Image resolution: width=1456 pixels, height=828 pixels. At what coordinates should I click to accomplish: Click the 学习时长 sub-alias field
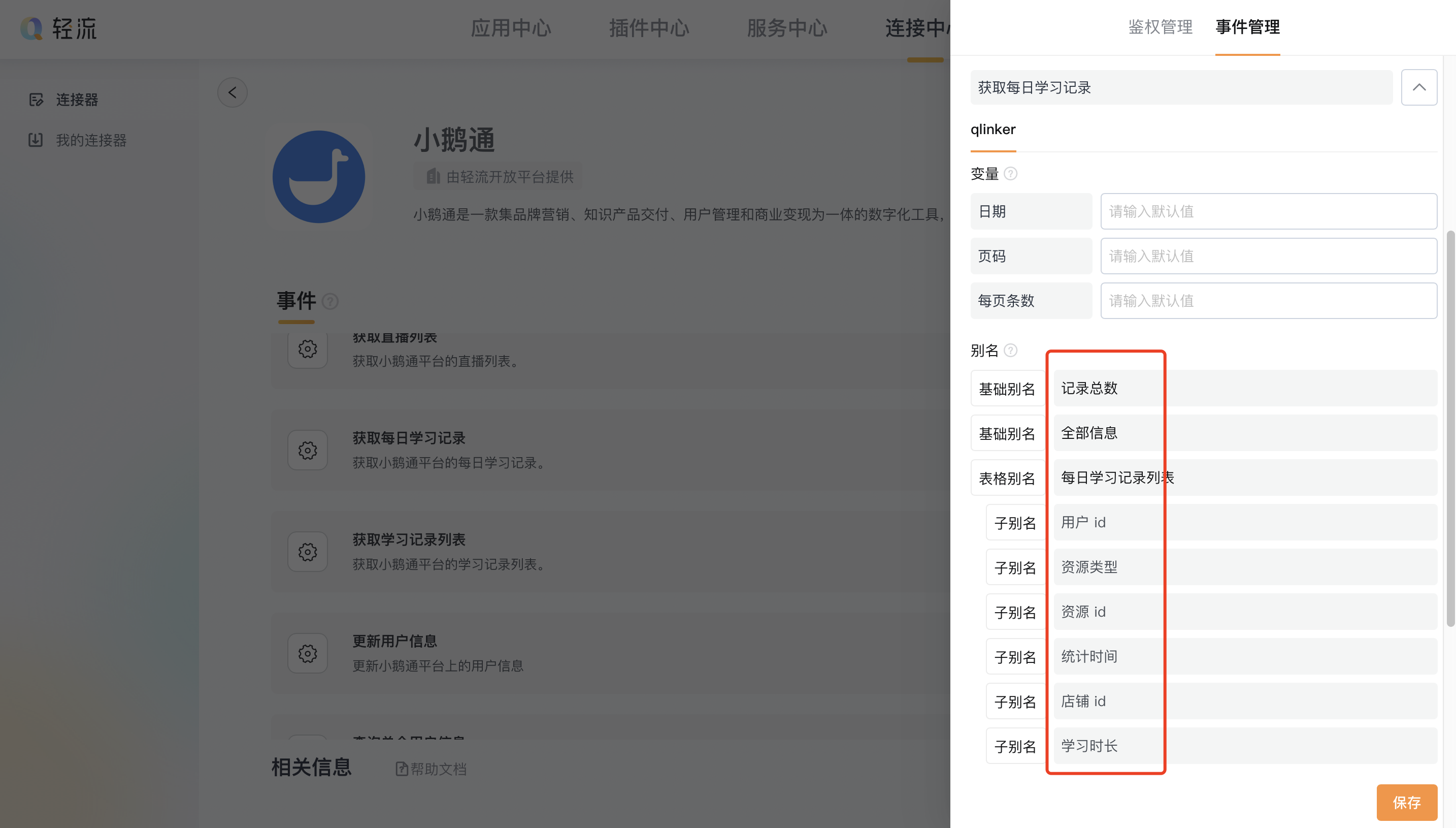[x=1245, y=746]
